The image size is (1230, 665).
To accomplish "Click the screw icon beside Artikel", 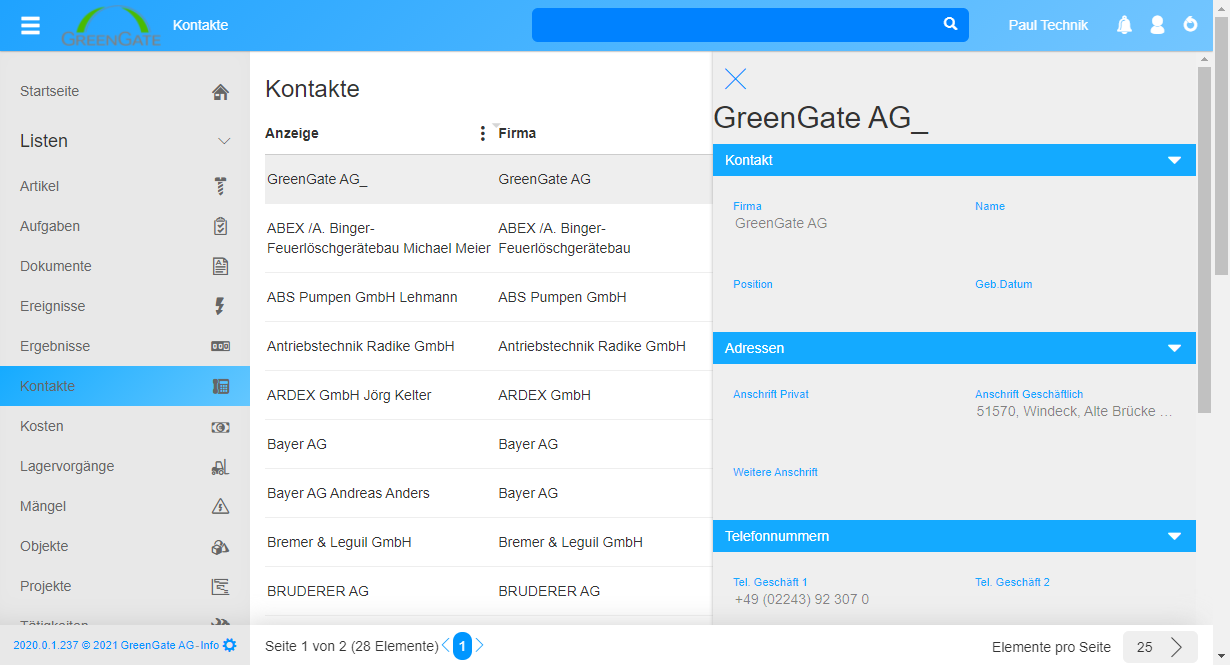I will (221, 186).
